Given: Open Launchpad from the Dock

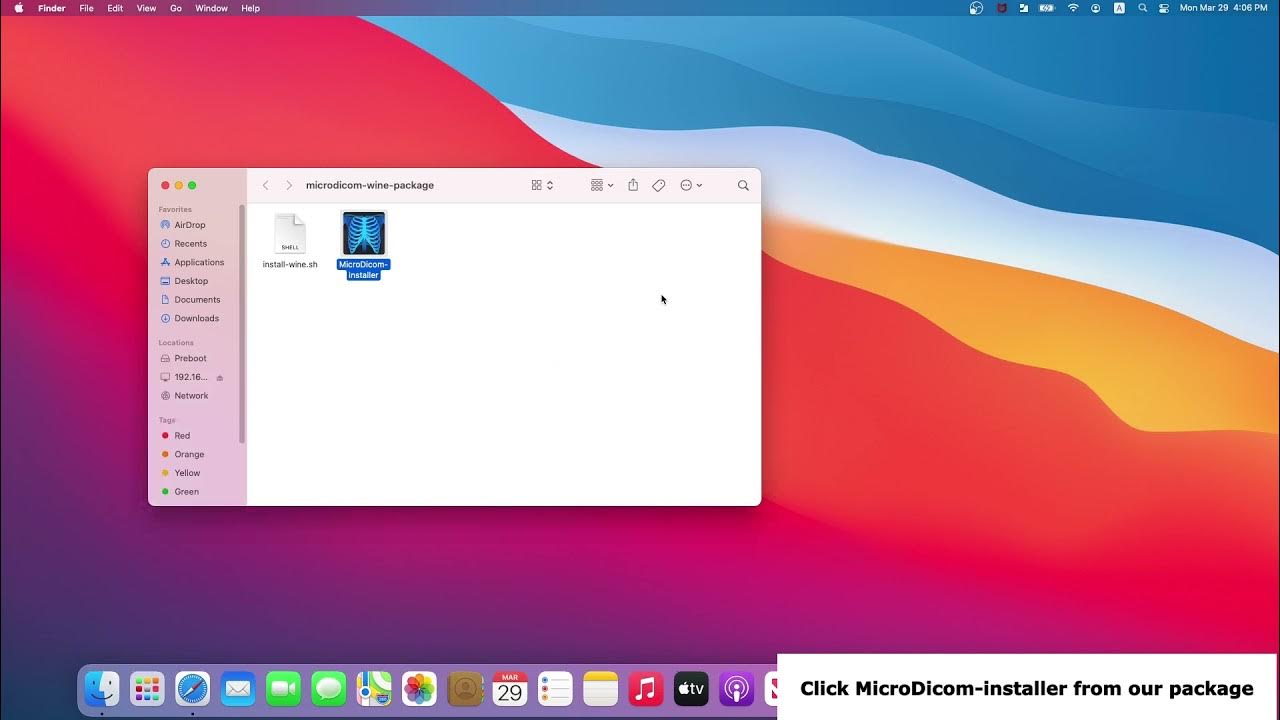Looking at the screenshot, I should pyautogui.click(x=147, y=688).
